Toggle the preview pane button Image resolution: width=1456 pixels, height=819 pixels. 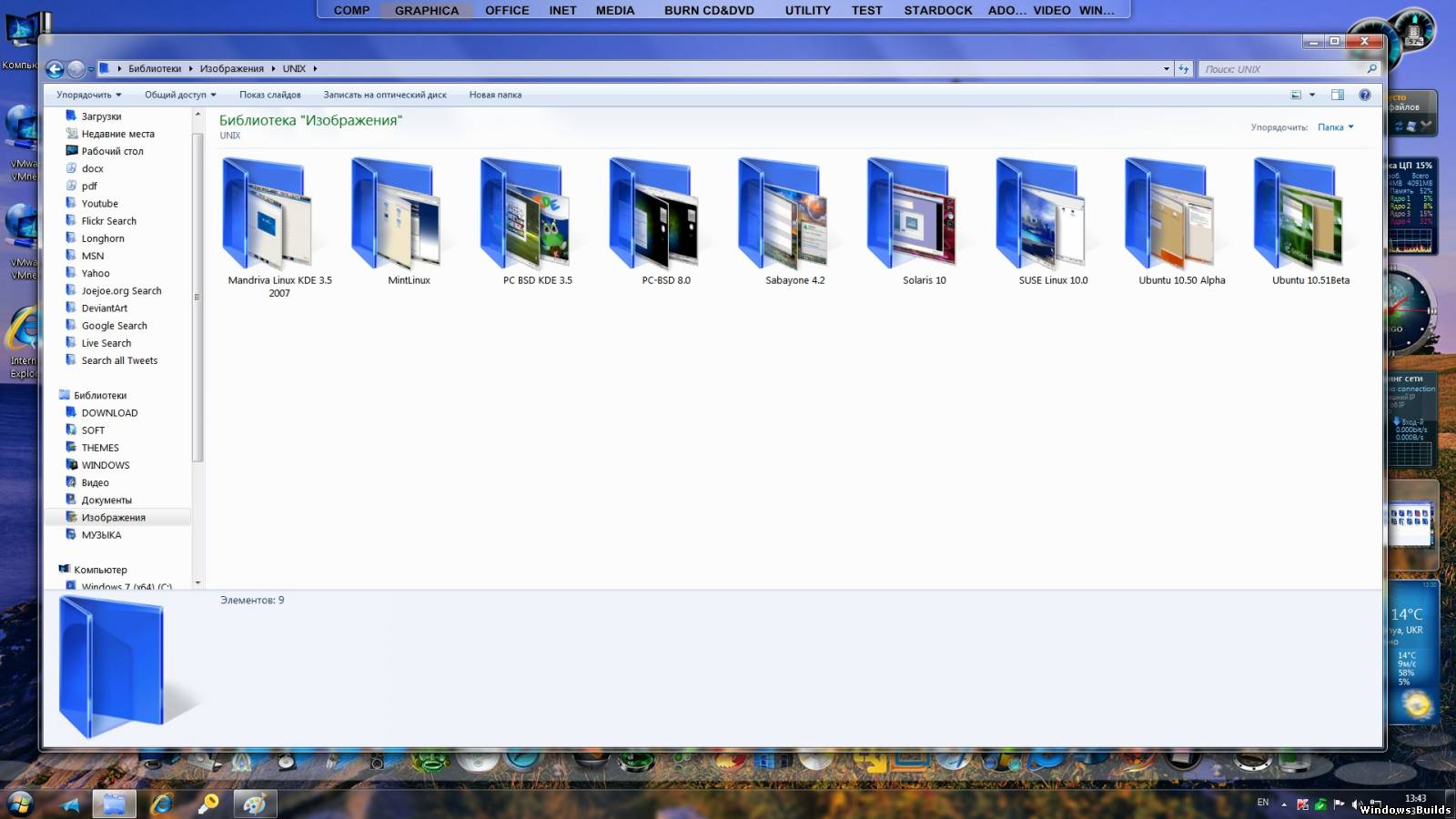(1338, 95)
